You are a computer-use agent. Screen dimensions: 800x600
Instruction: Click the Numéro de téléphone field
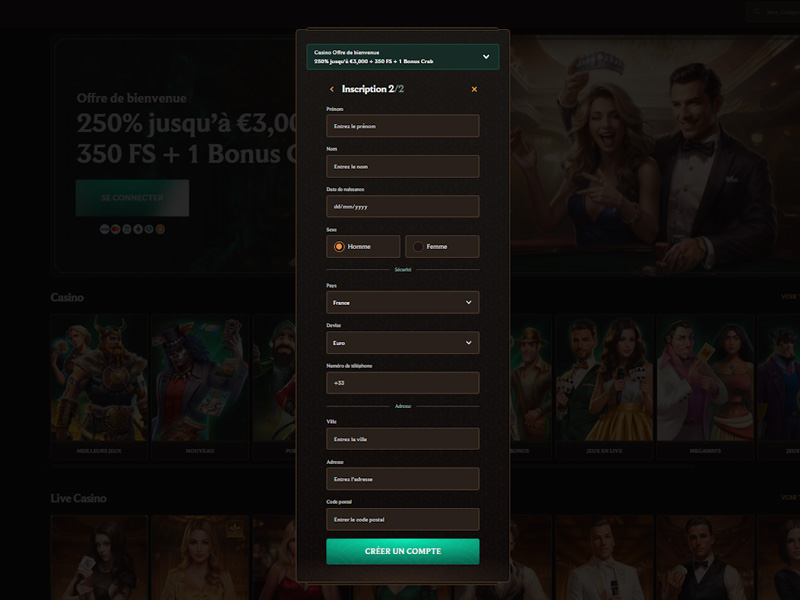point(402,383)
